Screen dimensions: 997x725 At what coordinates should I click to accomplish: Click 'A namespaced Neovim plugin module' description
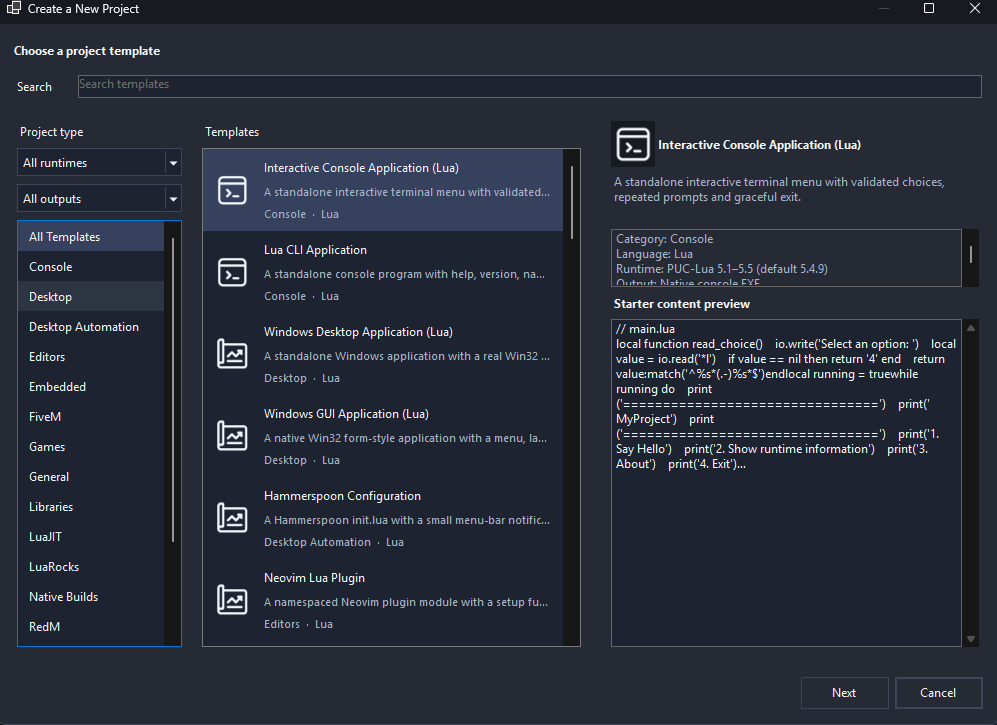pyautogui.click(x=406, y=602)
